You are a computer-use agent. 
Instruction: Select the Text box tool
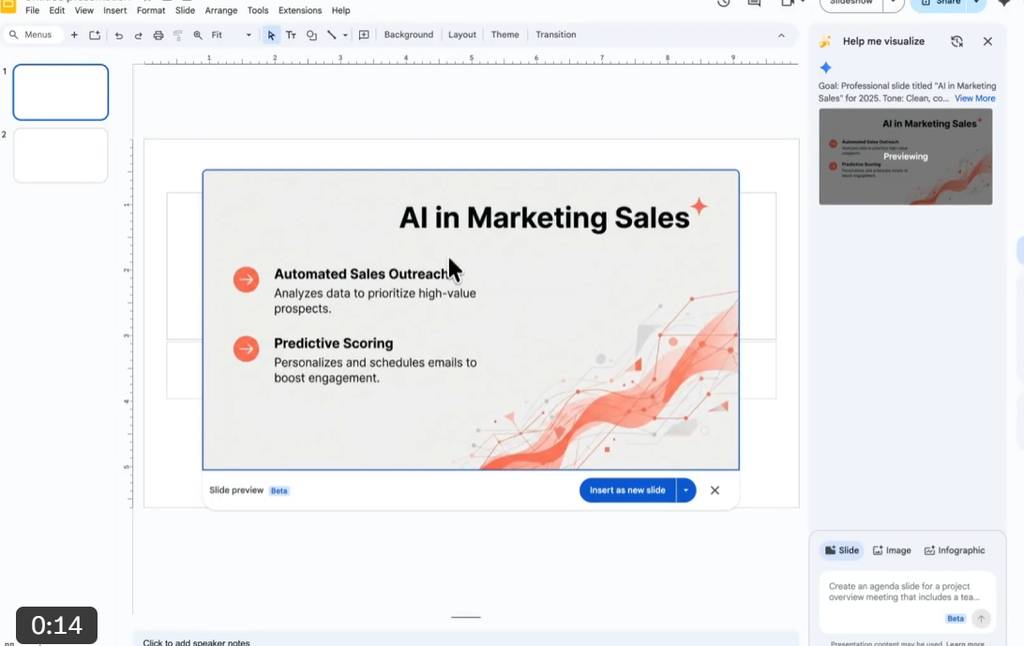click(291, 35)
